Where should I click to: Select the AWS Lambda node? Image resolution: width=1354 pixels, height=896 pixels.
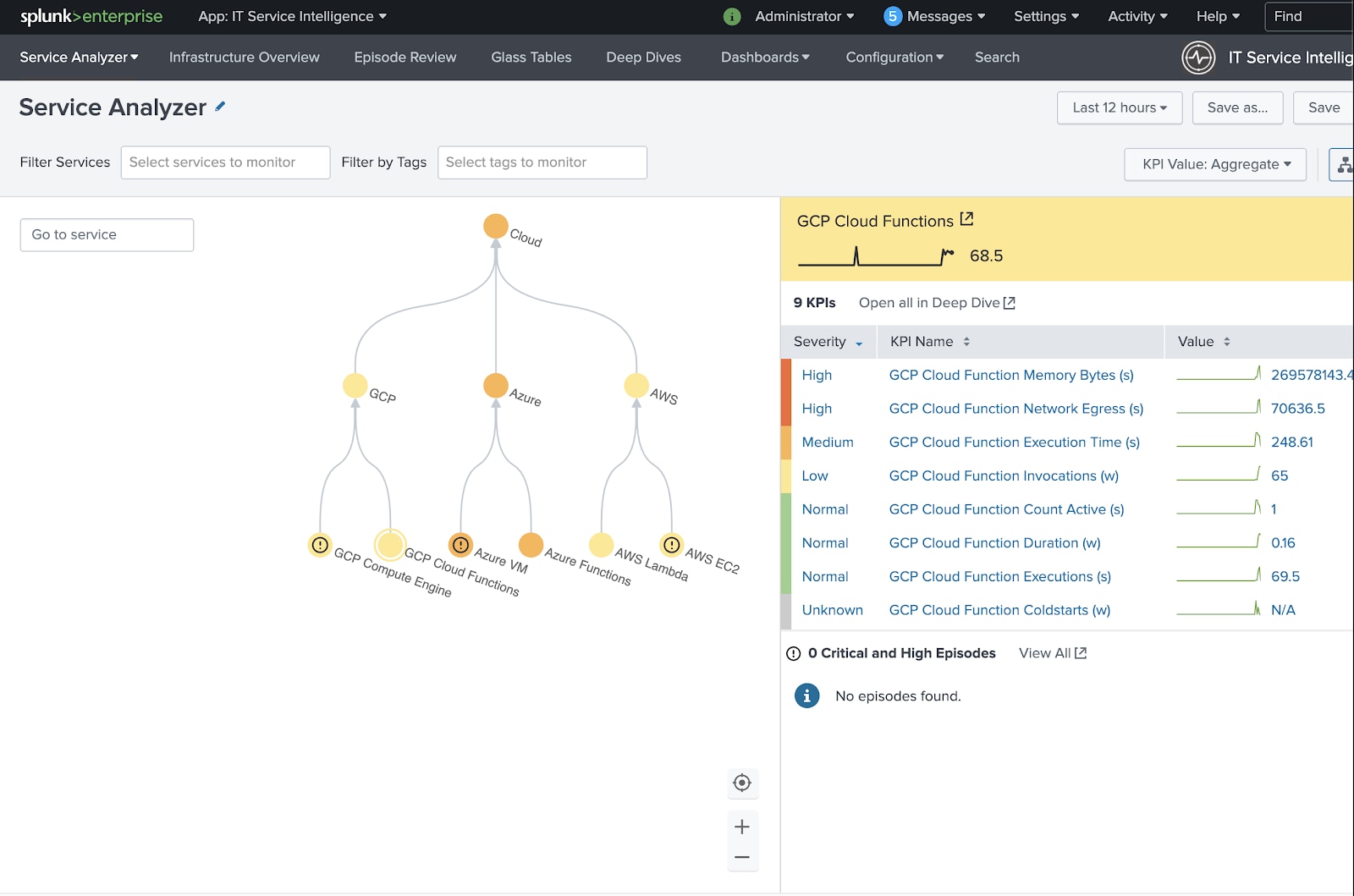[601, 545]
